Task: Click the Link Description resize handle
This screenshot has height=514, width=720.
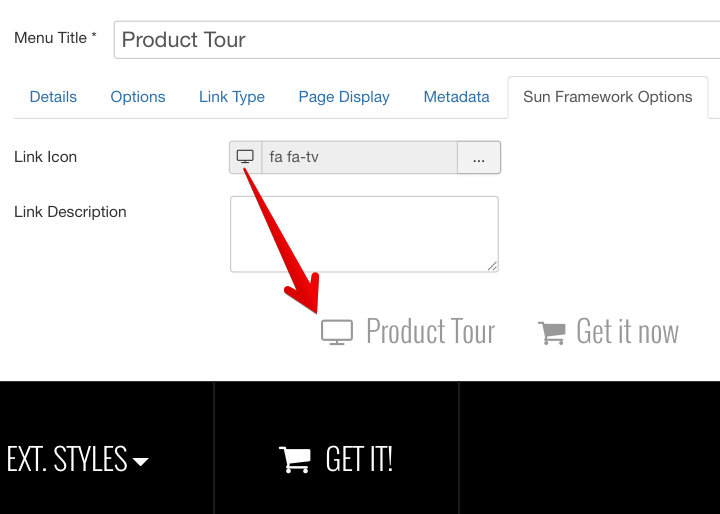Action: 492,266
